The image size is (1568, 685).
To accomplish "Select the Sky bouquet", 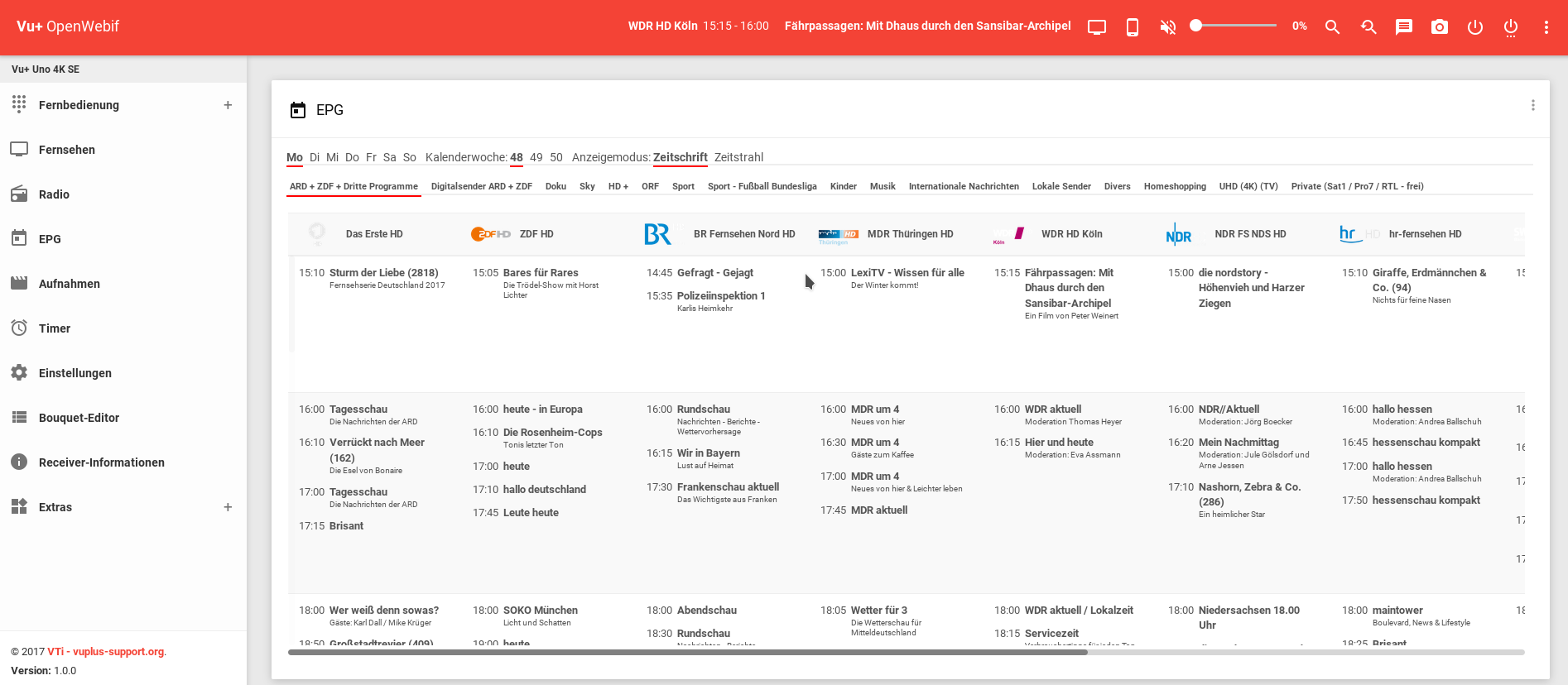I will click(x=587, y=186).
